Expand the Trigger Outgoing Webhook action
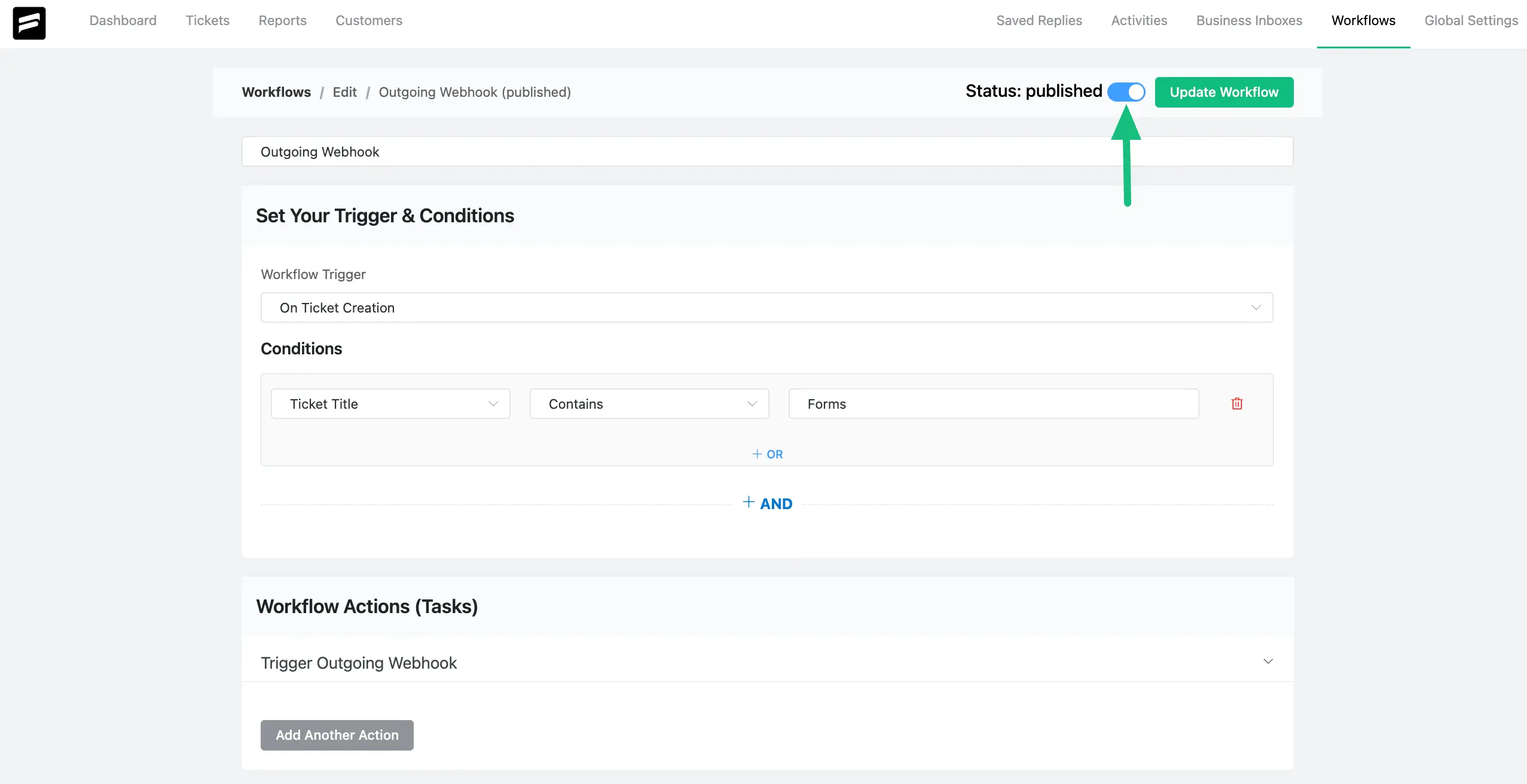 (x=767, y=662)
